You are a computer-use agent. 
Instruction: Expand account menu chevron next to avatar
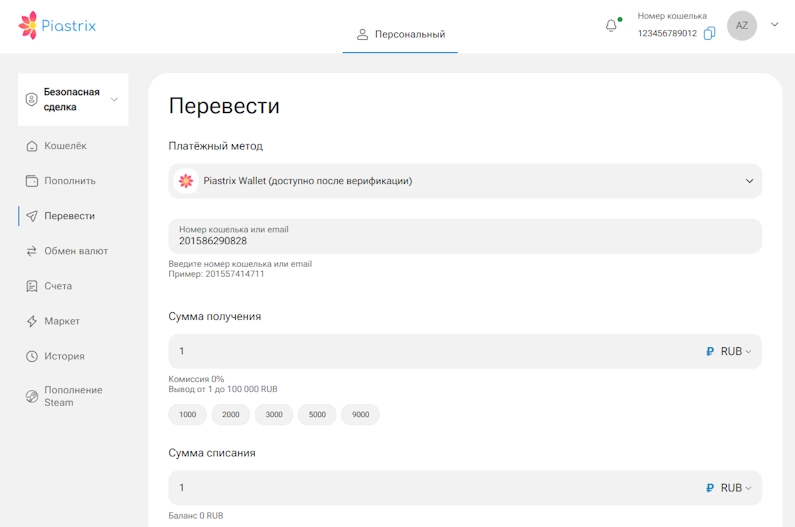coord(774,26)
